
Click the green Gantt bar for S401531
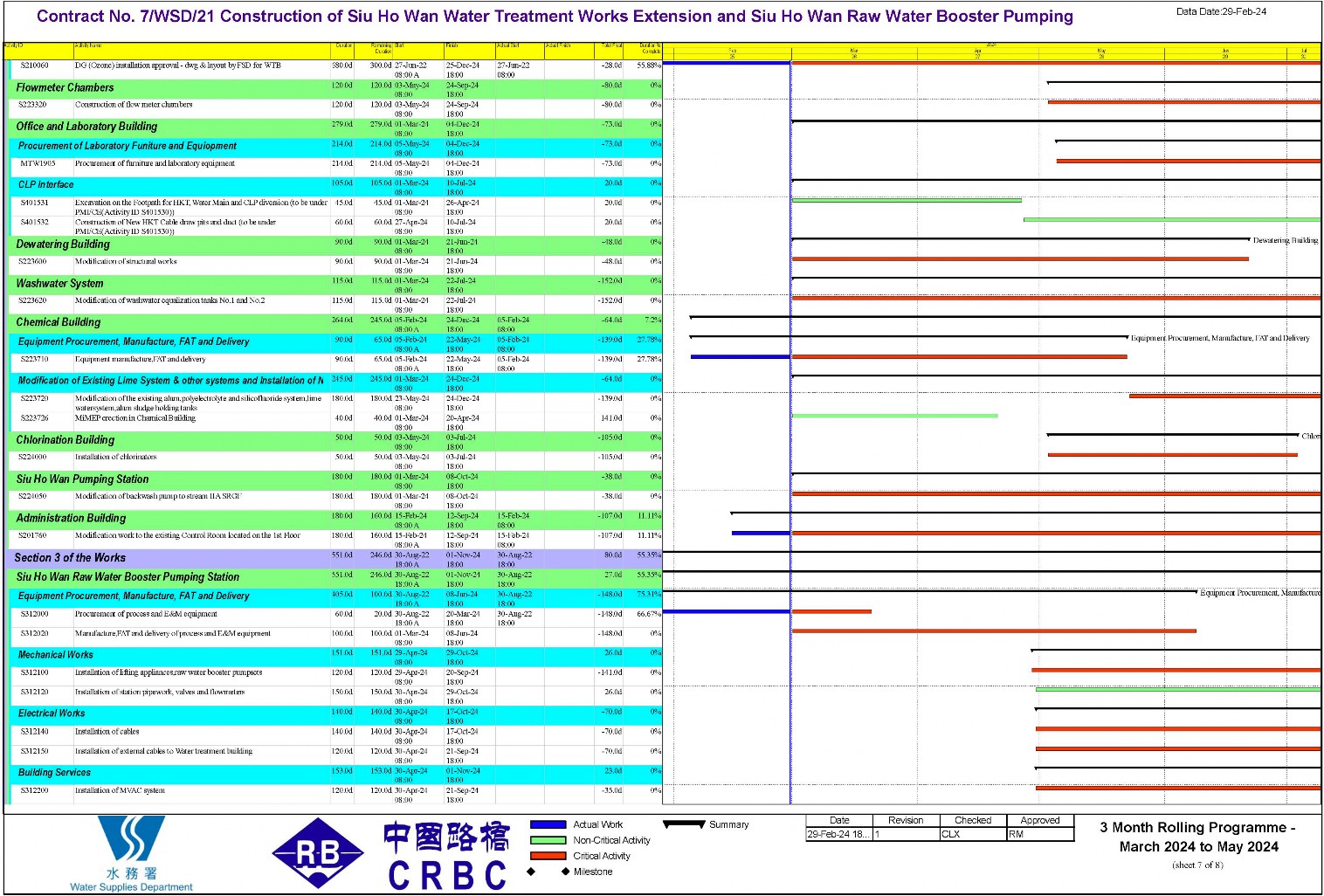coord(907,201)
